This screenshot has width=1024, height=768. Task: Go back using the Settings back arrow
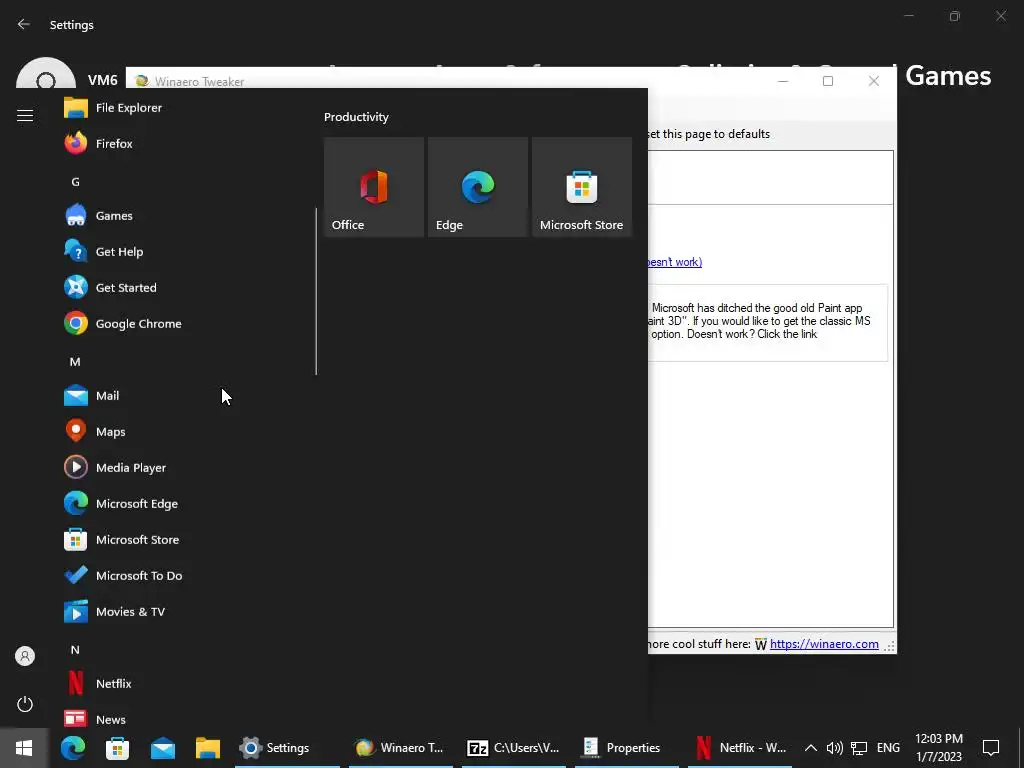click(24, 24)
